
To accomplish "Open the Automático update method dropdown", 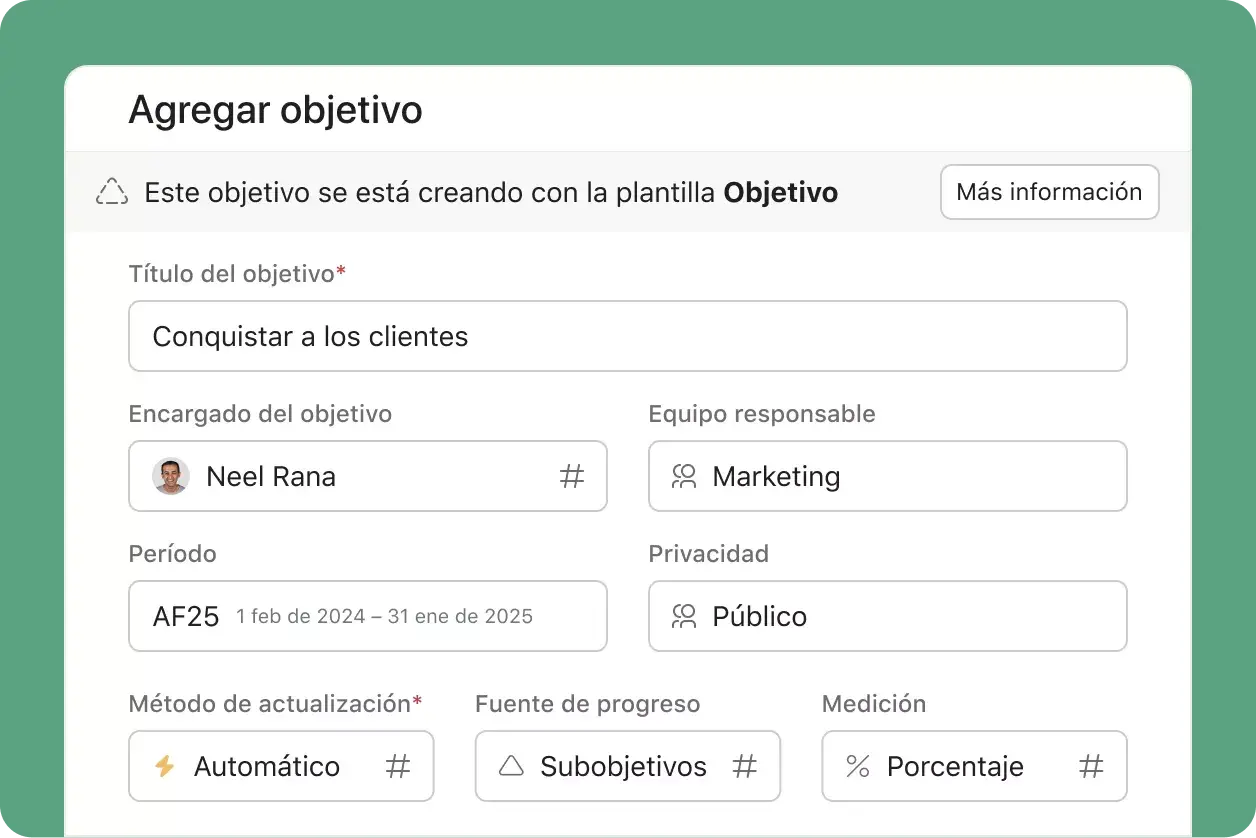I will (x=281, y=766).
